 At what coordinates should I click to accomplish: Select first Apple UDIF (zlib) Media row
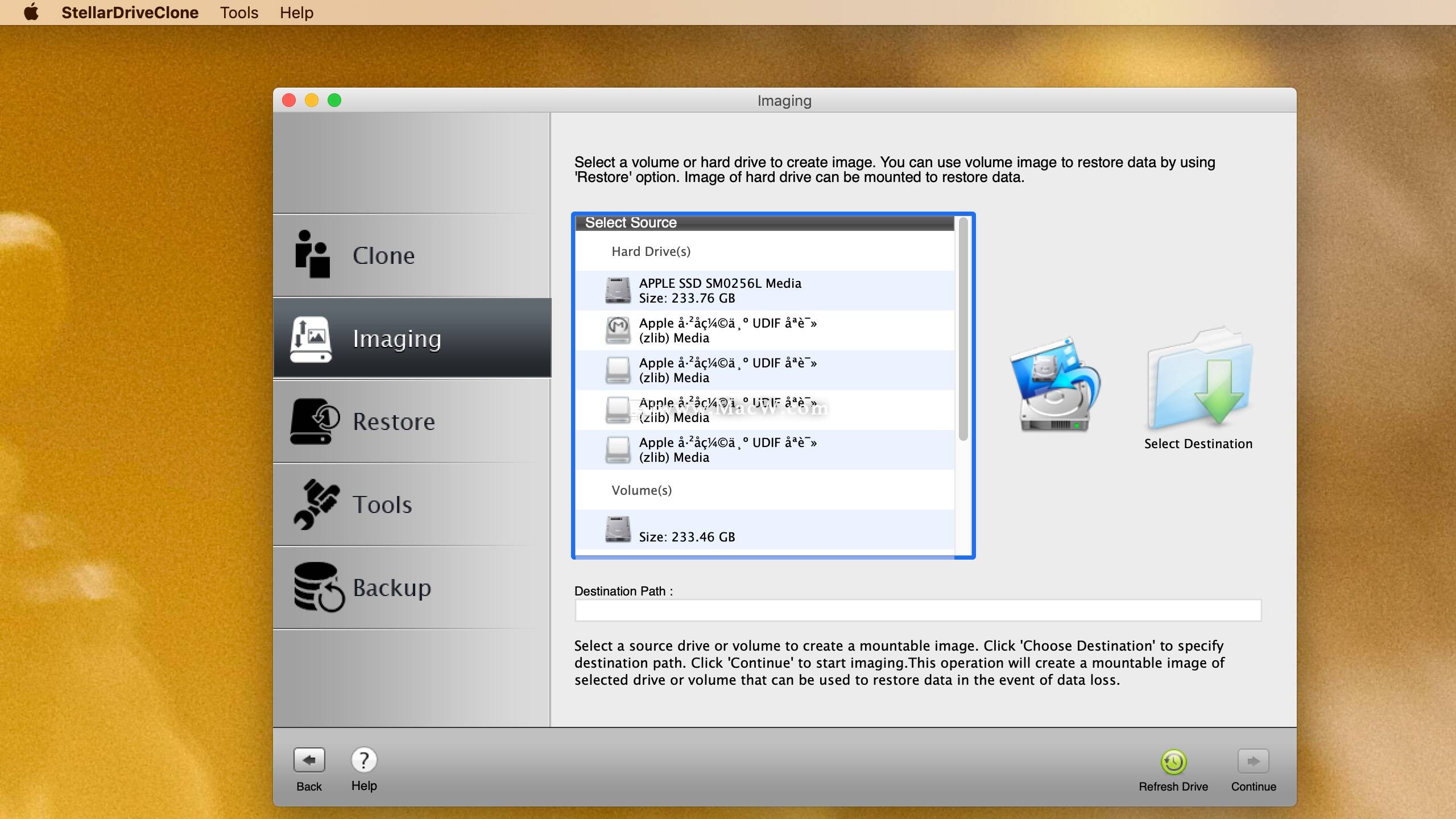[764, 330]
